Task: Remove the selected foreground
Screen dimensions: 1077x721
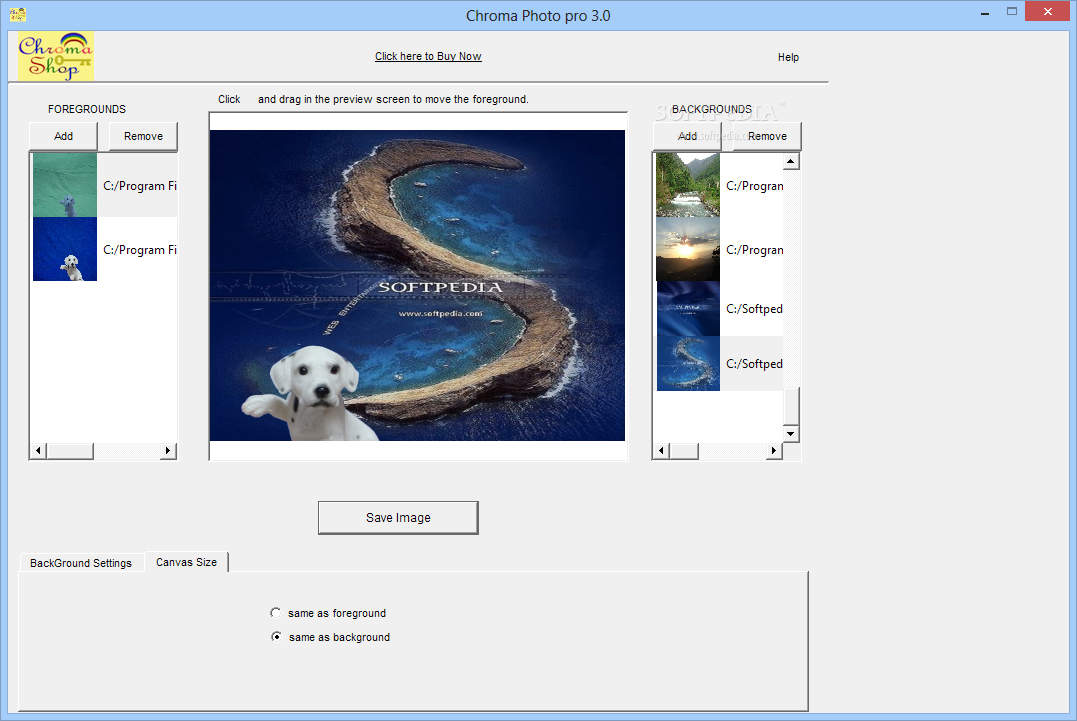Action: click(143, 136)
